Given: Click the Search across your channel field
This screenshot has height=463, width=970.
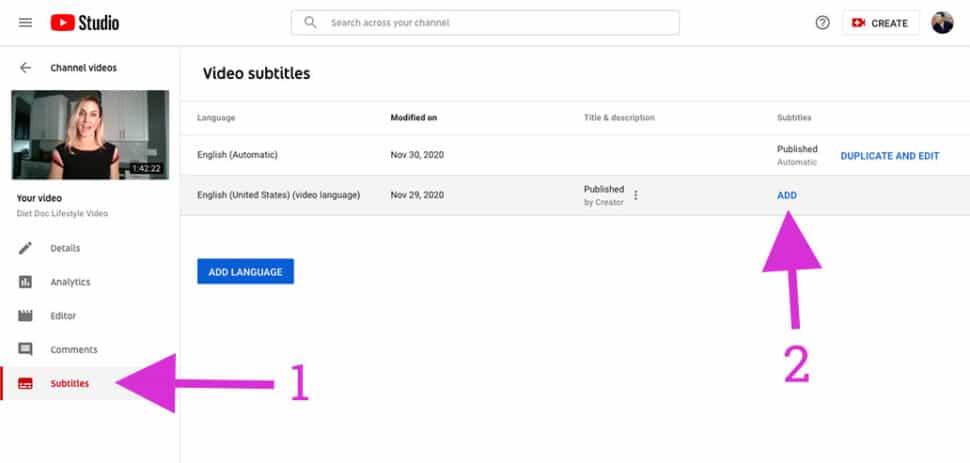Looking at the screenshot, I should [485, 23].
